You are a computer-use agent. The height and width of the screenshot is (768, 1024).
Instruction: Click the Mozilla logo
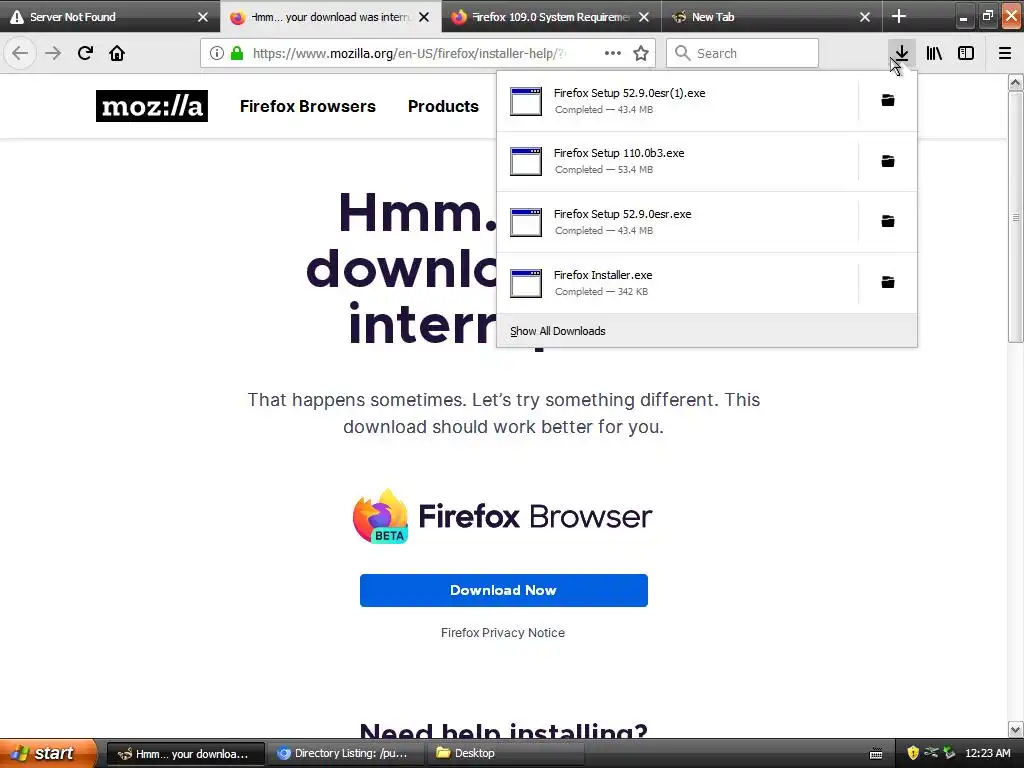tap(152, 106)
